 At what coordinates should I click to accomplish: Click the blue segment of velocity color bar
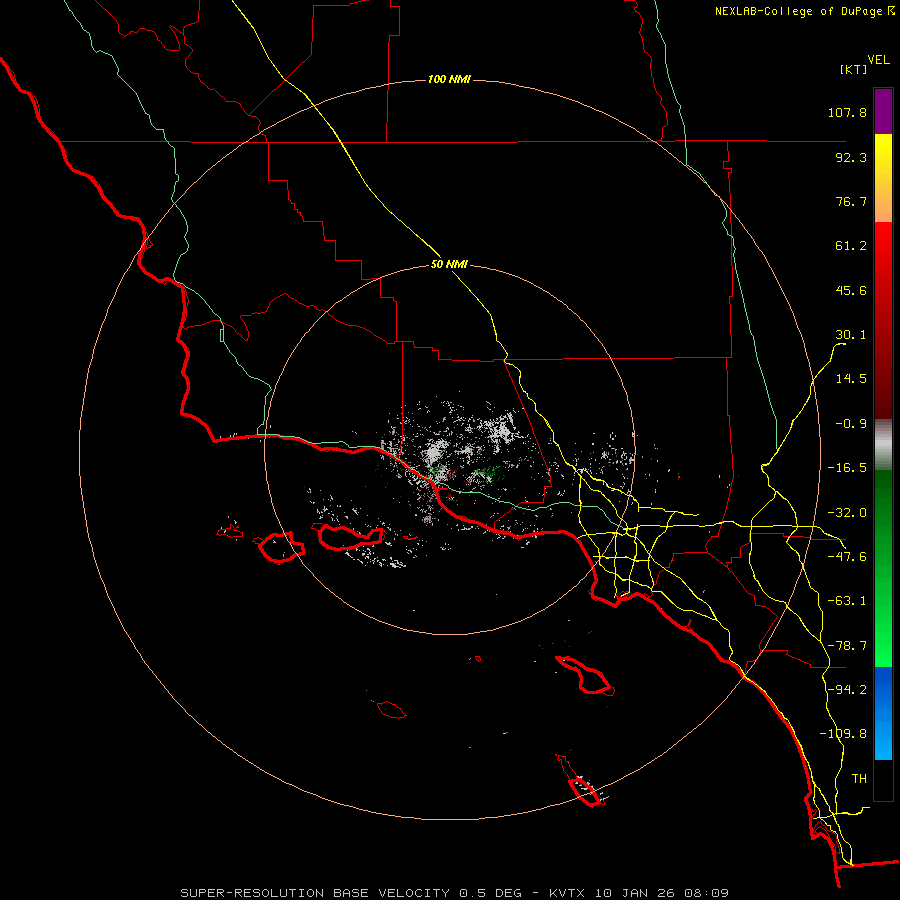883,713
